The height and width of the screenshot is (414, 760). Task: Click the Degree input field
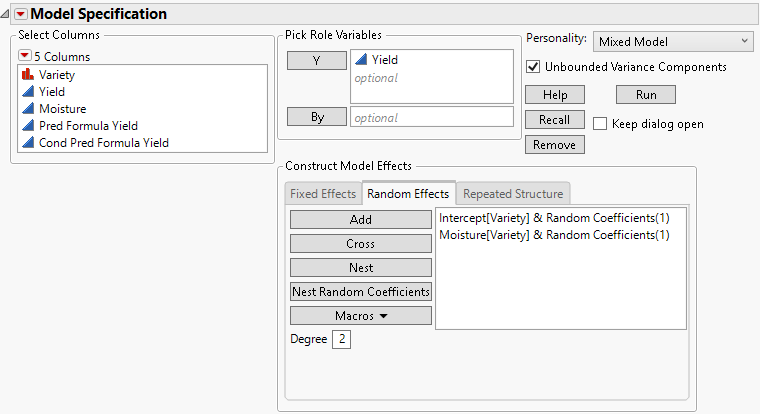(x=342, y=340)
